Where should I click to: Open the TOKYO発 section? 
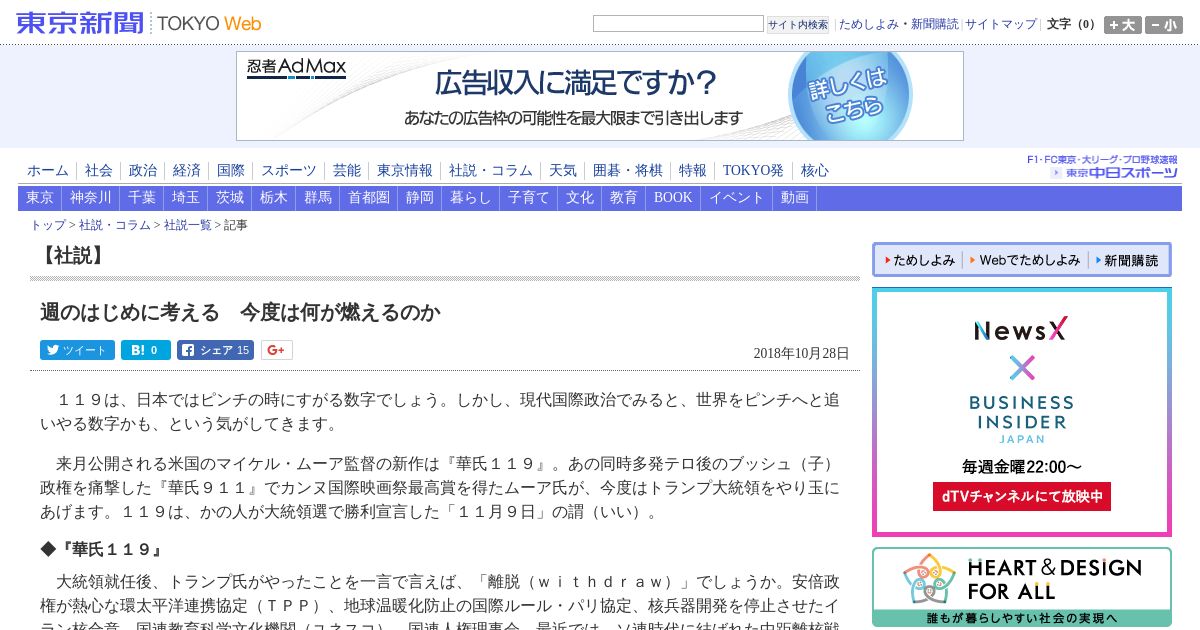point(753,171)
